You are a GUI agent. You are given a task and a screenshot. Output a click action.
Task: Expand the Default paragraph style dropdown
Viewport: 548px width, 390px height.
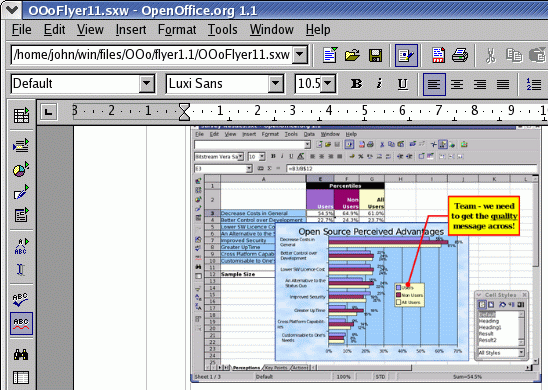146,84
